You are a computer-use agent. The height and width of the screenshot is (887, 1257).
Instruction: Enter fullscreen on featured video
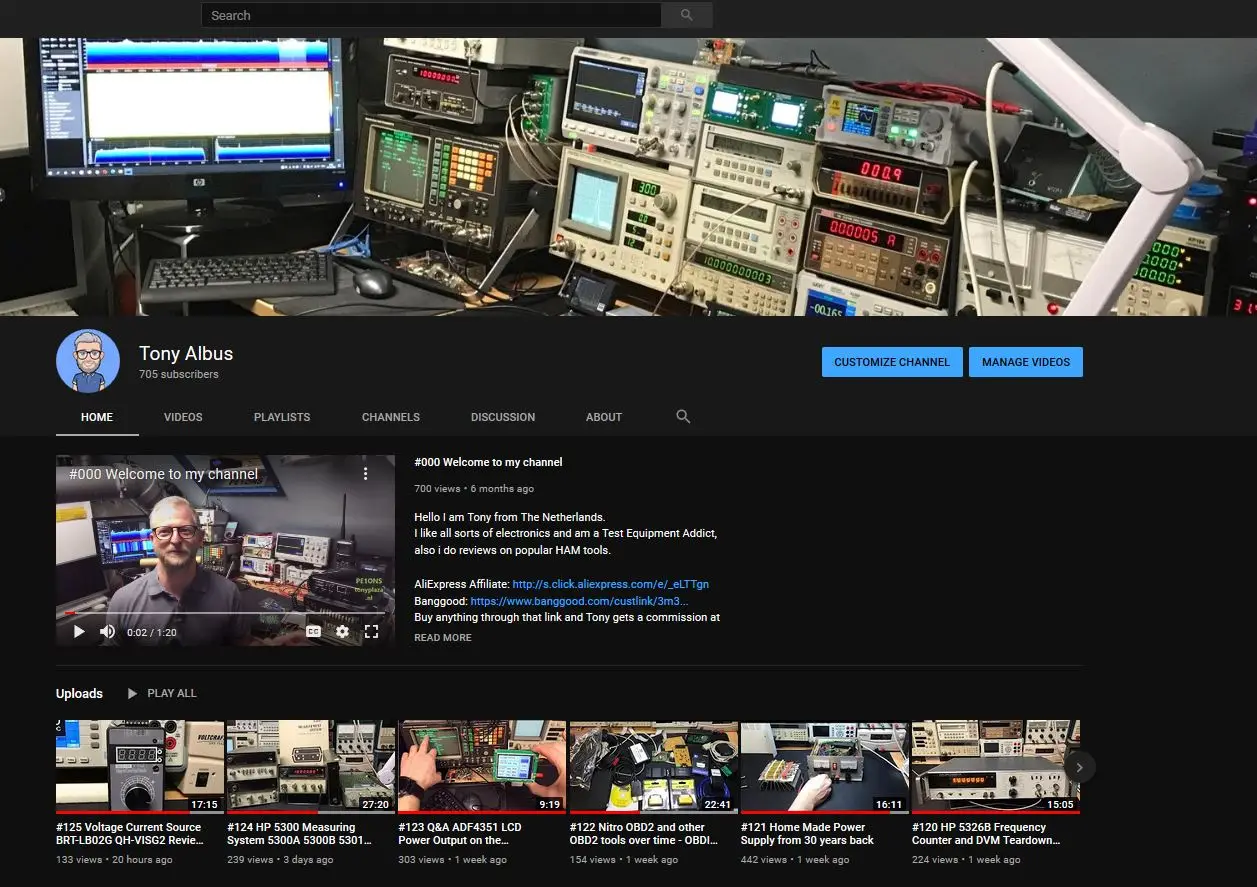[372, 631]
